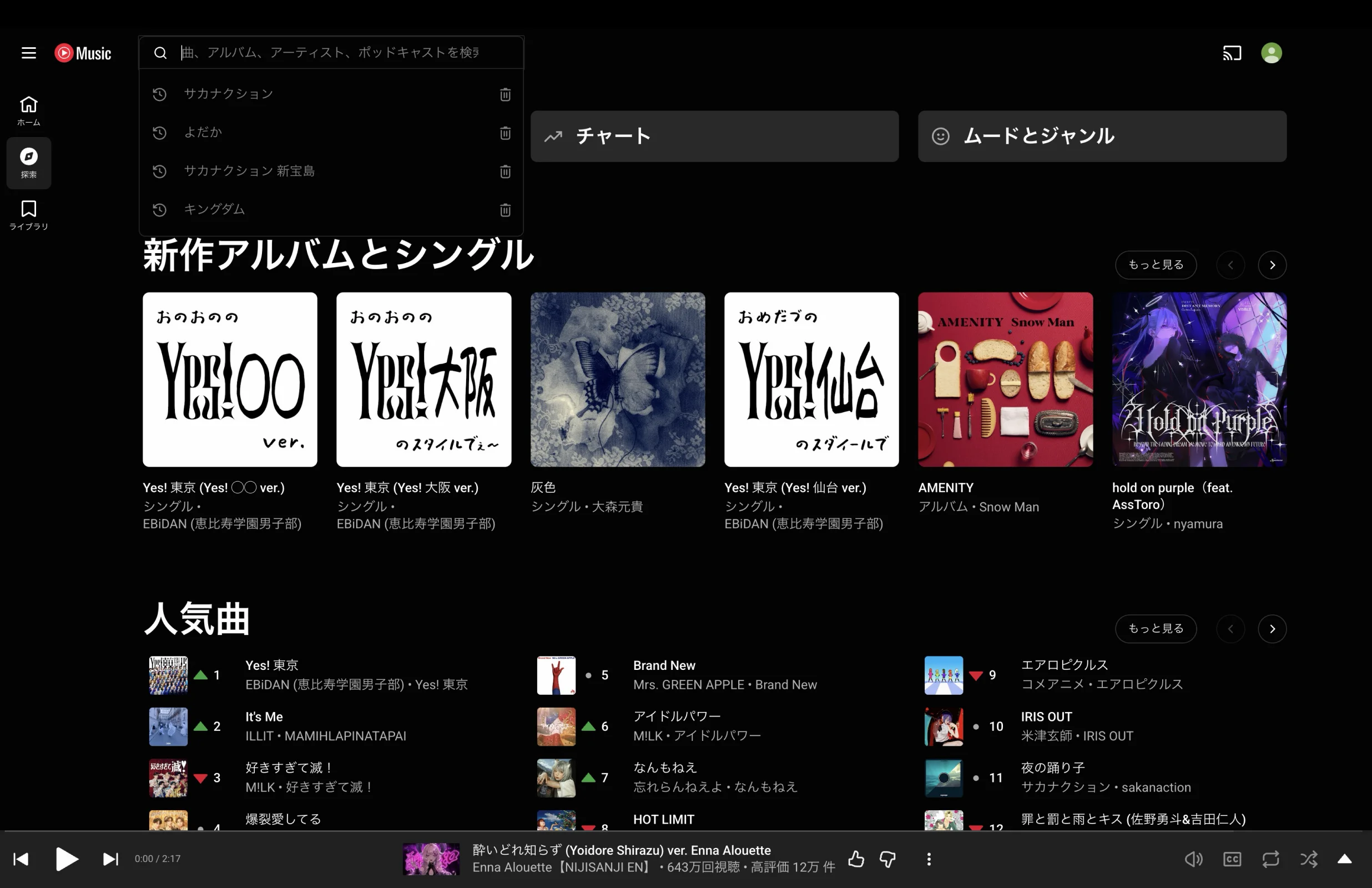This screenshot has width=1372, height=888.
Task: Open the Yes! 仙台 ver. album cover
Action: [x=811, y=380]
